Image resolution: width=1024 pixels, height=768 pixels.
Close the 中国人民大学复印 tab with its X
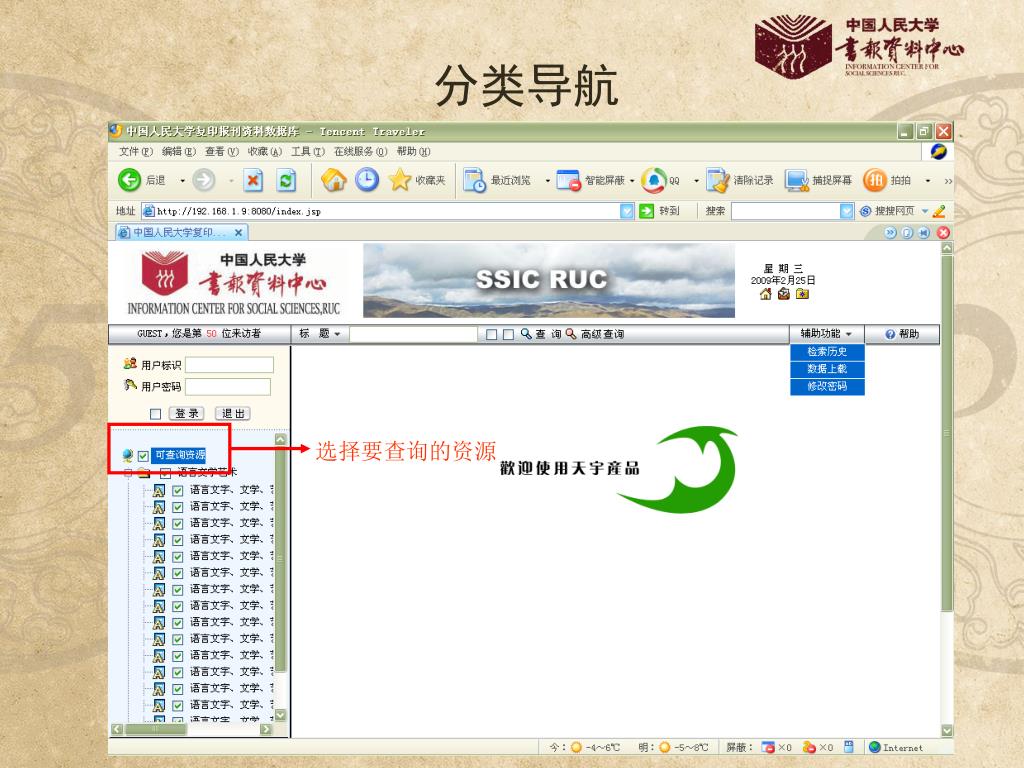point(238,232)
